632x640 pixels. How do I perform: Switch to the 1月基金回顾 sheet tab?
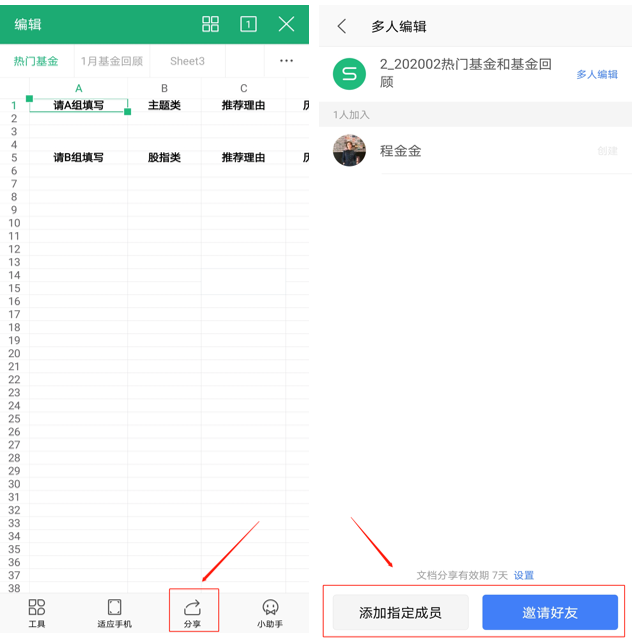pyautogui.click(x=112, y=61)
